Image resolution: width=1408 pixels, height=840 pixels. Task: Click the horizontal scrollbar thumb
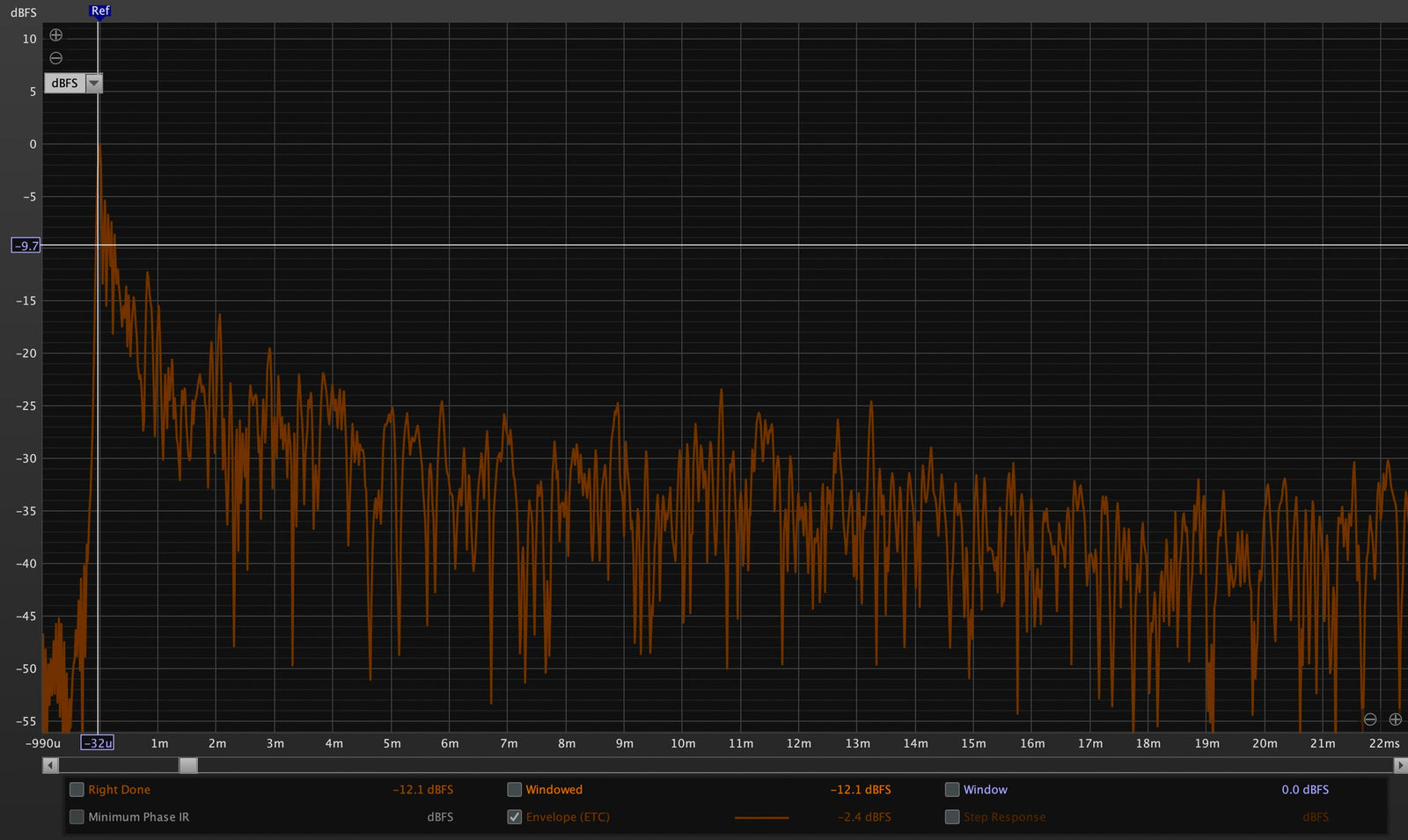[188, 765]
